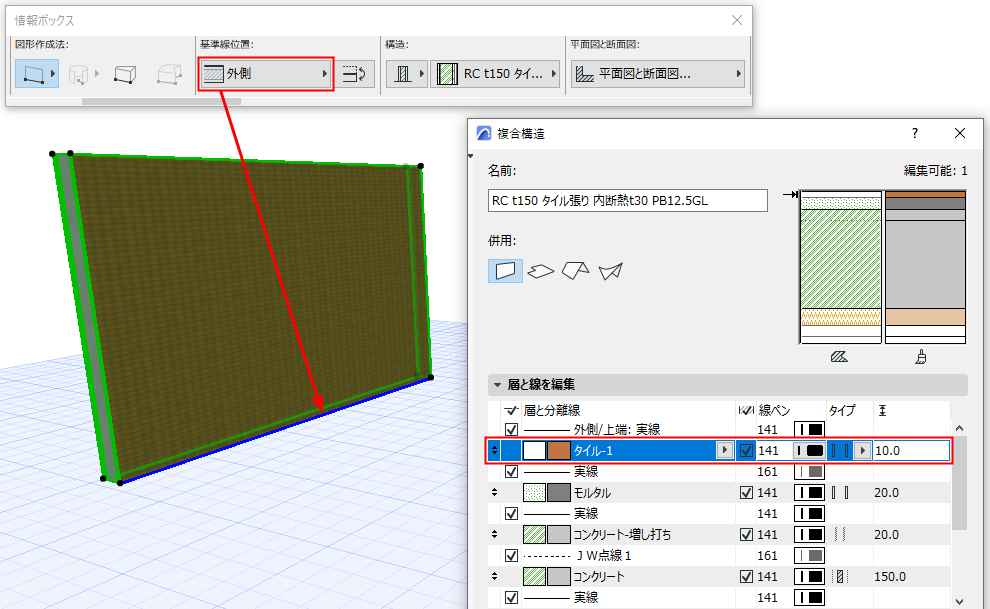The height and width of the screenshot is (609, 990).
Task: Click the drag handle of the モルタル row
Action: click(494, 492)
